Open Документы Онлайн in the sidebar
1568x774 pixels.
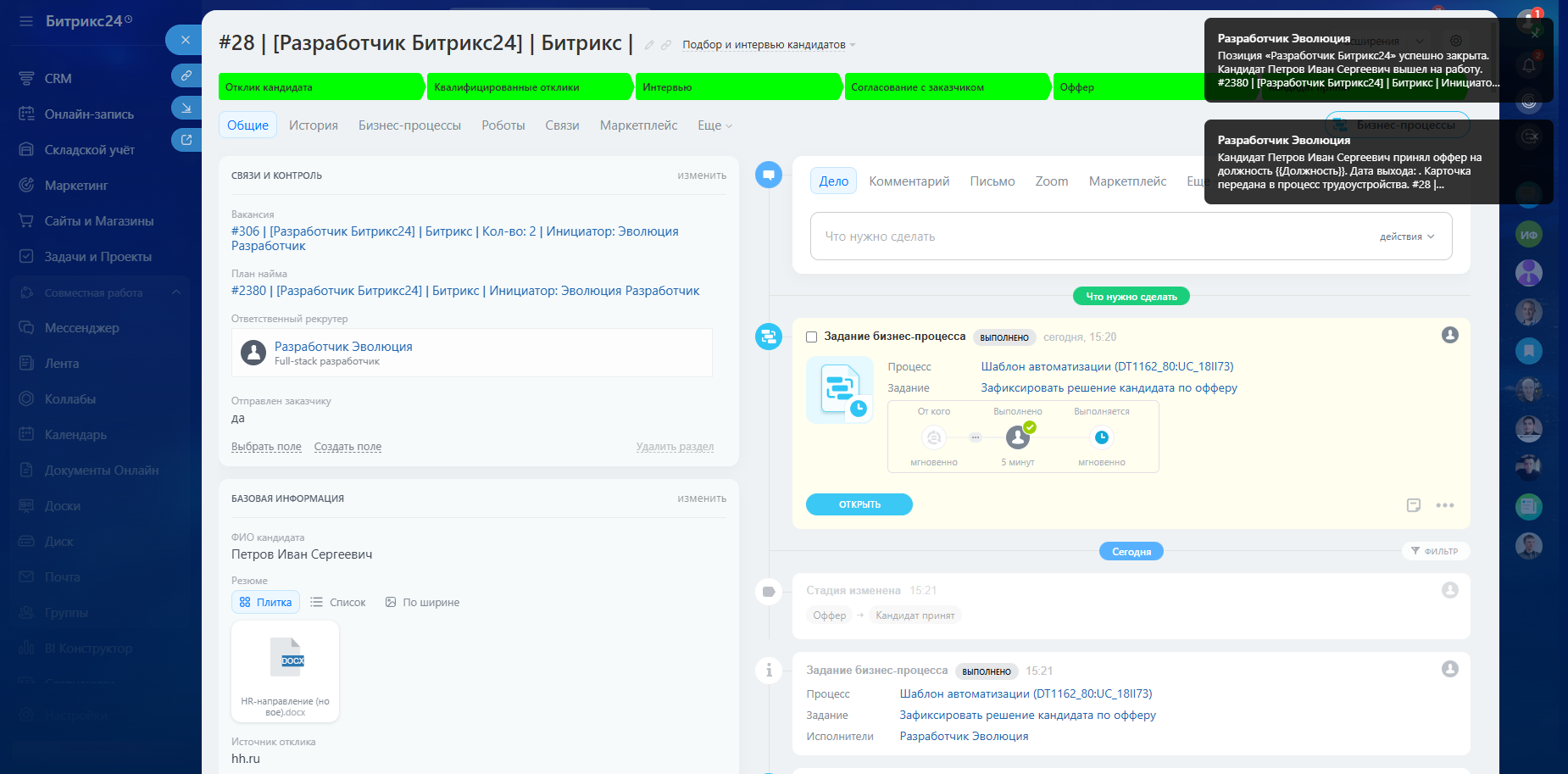pyautogui.click(x=102, y=471)
